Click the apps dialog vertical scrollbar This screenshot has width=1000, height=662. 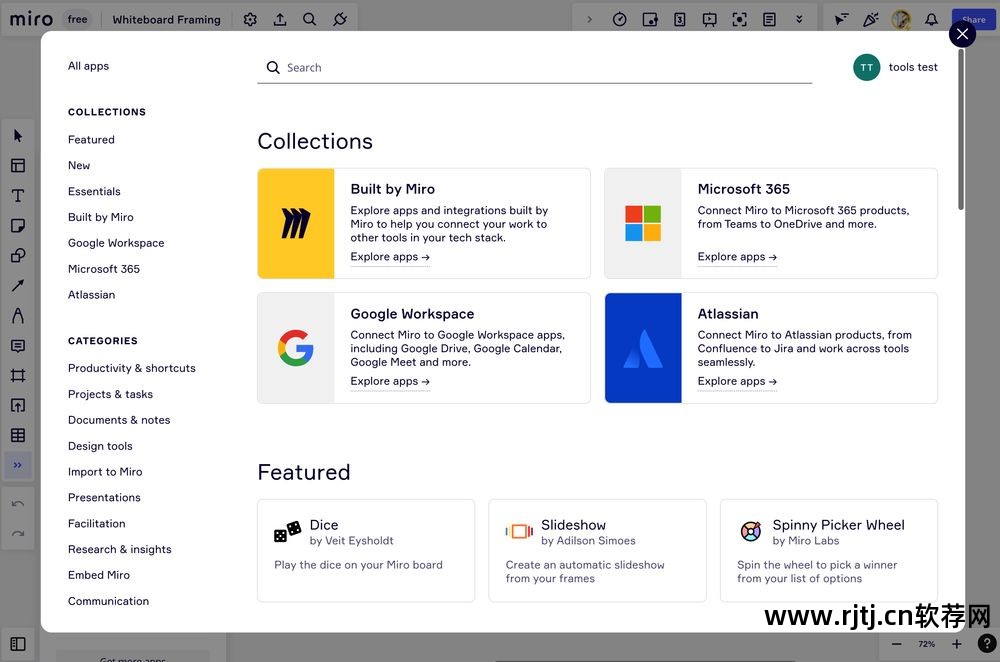(961, 129)
